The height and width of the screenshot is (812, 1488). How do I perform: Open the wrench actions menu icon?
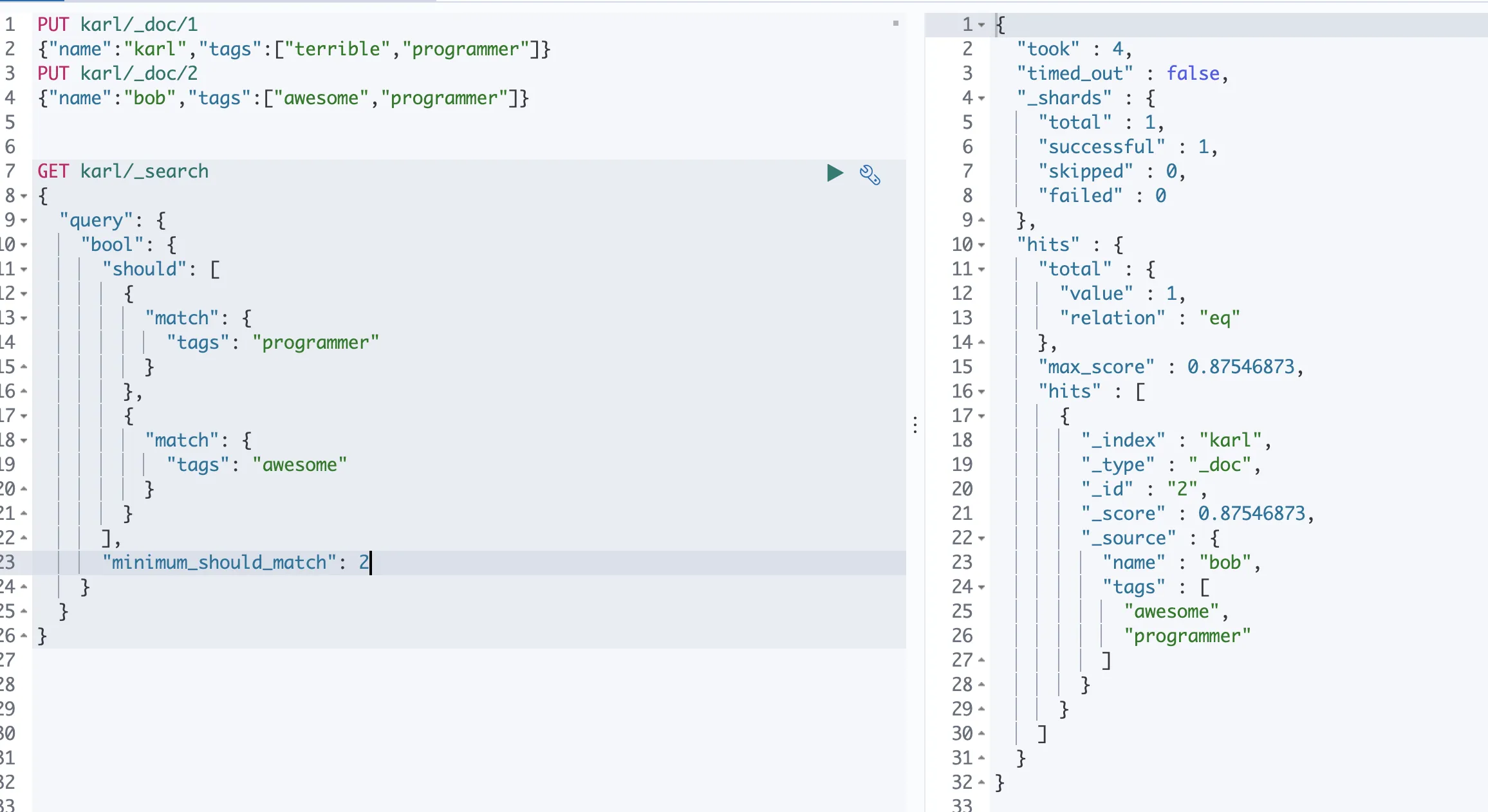click(x=870, y=174)
